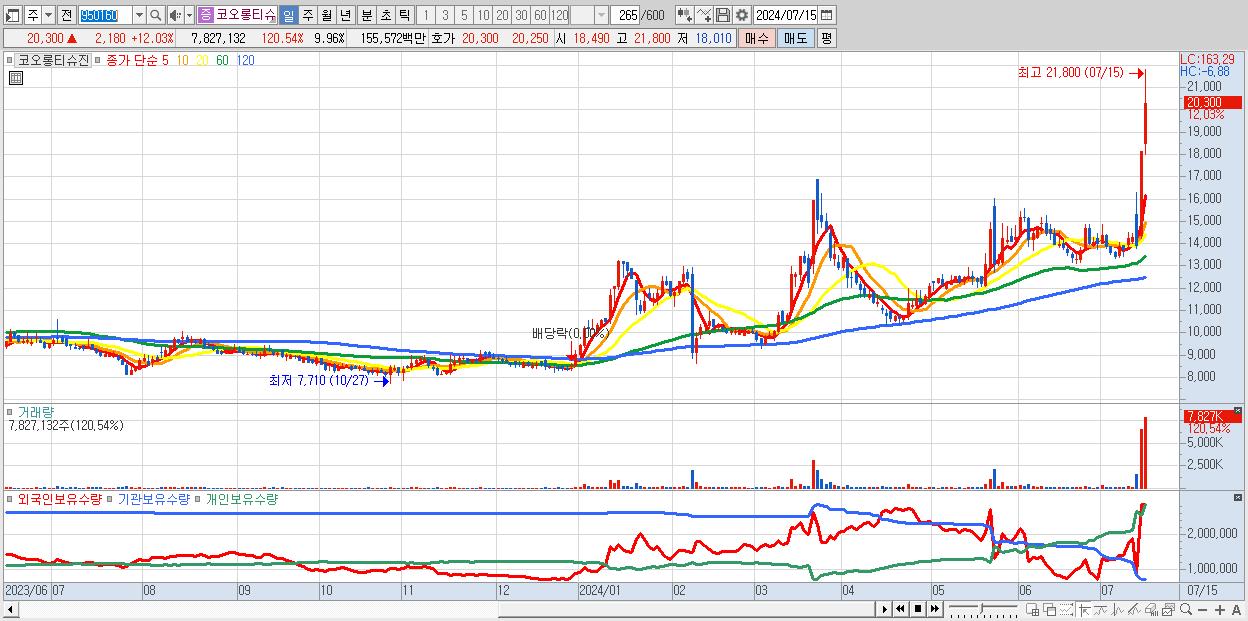Click the fast-forward replay button
The height and width of the screenshot is (621, 1248).
(934, 609)
